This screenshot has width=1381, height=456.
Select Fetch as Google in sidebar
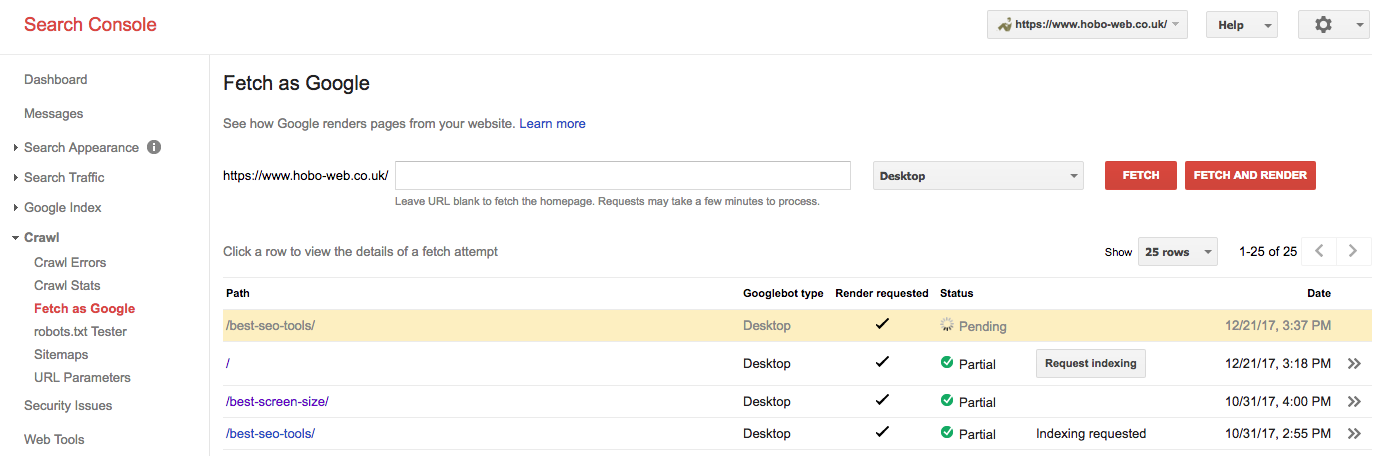point(84,308)
